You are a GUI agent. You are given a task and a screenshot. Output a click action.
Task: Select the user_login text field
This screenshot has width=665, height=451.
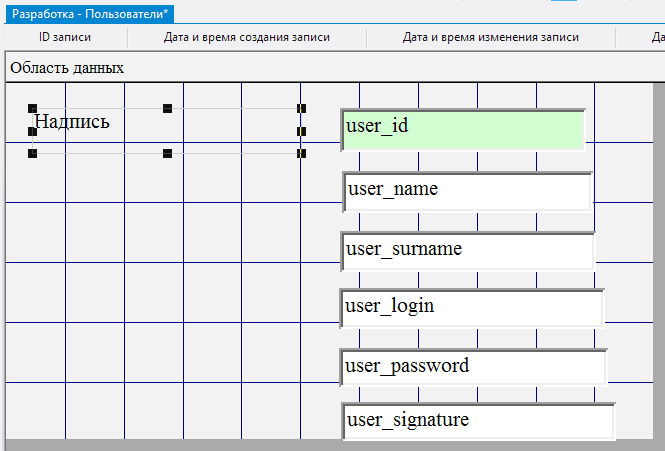(x=472, y=308)
